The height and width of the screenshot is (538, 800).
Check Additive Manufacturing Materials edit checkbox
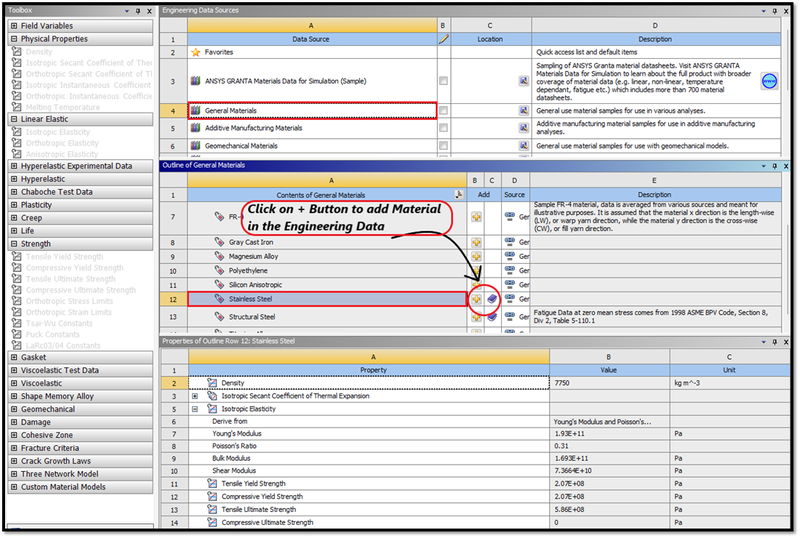click(x=443, y=128)
